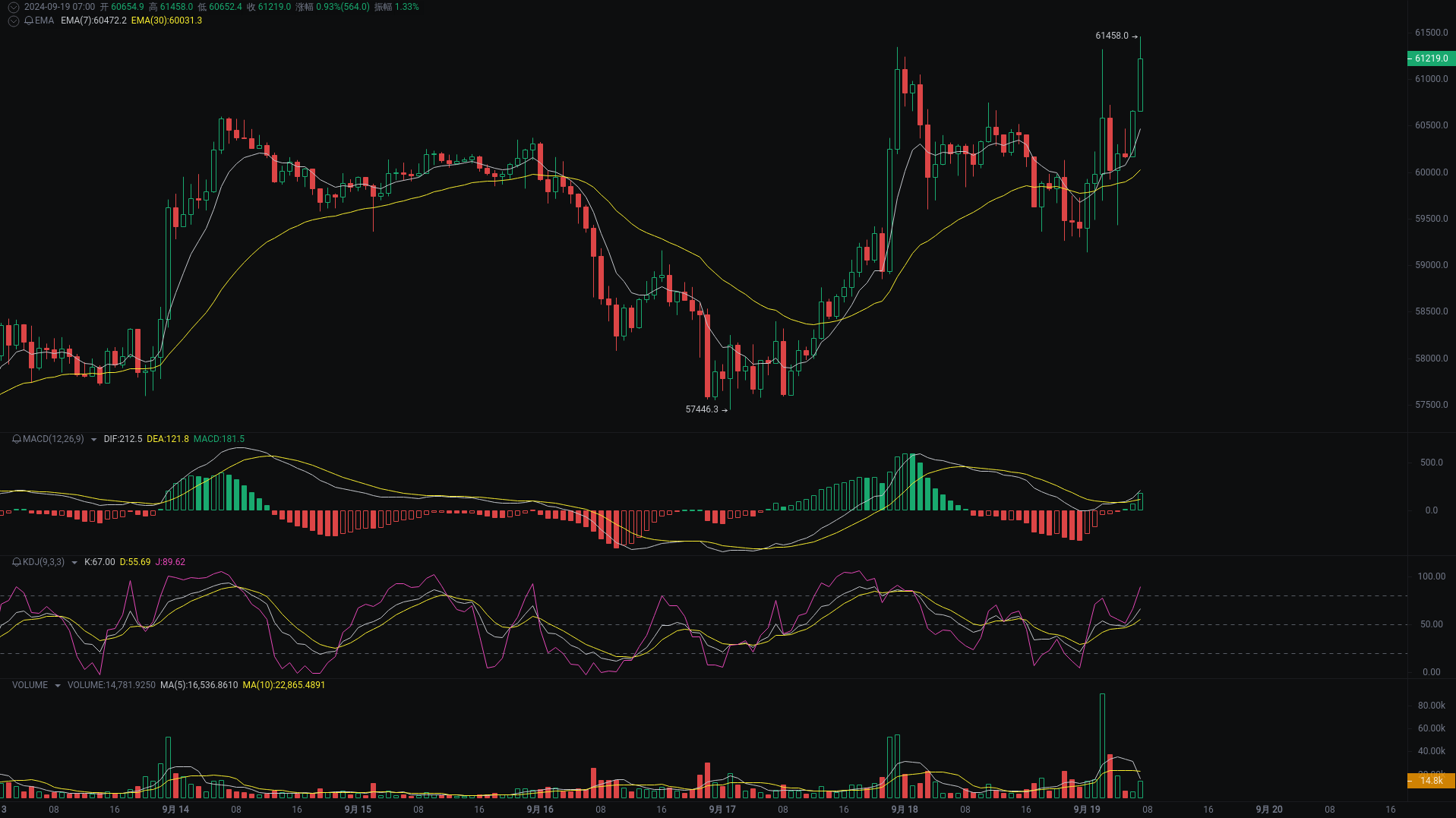Click the DIF:212.5 readout

tap(123, 439)
